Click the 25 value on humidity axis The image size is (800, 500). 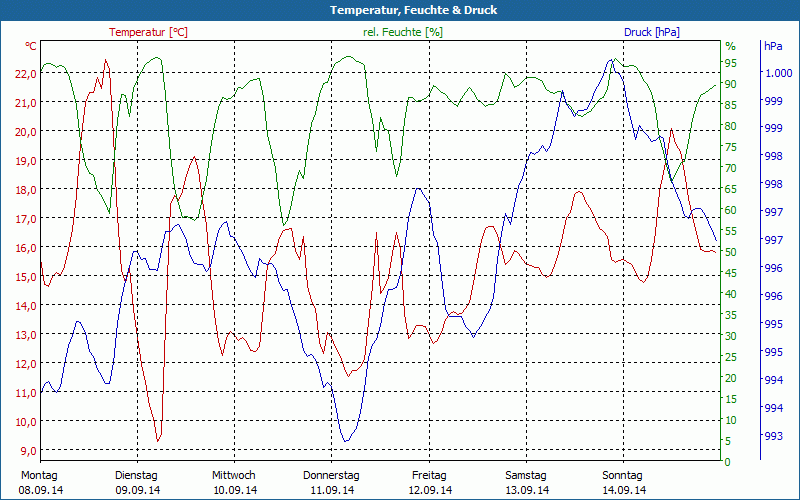point(731,357)
